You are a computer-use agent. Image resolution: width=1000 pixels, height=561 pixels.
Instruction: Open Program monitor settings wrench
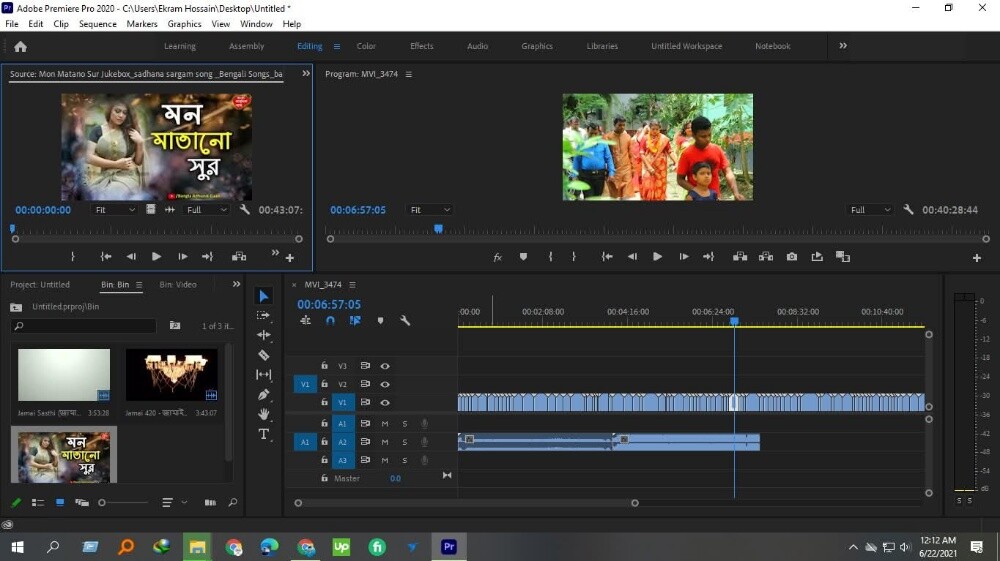pyautogui.click(x=908, y=209)
